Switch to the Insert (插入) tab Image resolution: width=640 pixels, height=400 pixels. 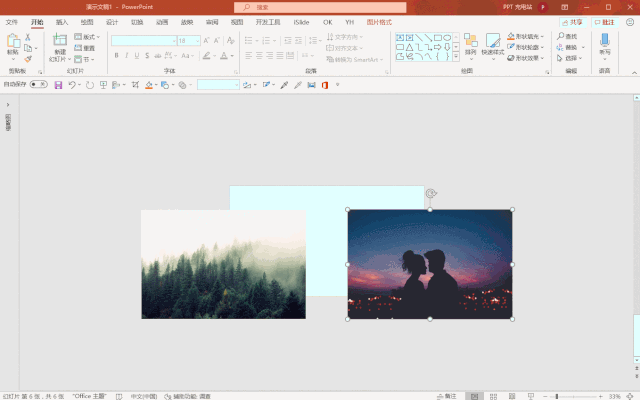[x=62, y=21]
